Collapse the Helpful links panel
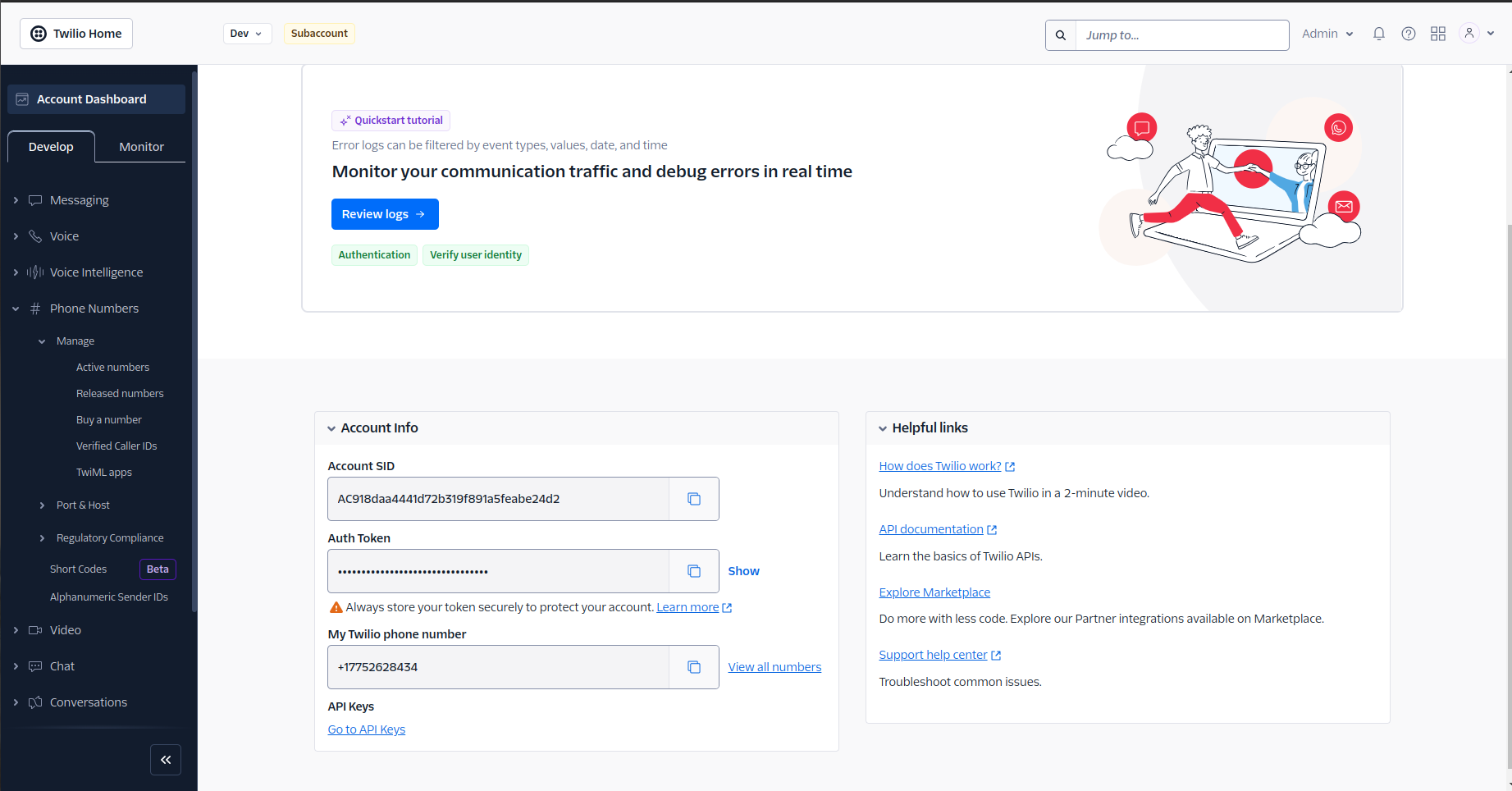Screen dimensions: 1512x791 tap(883, 428)
